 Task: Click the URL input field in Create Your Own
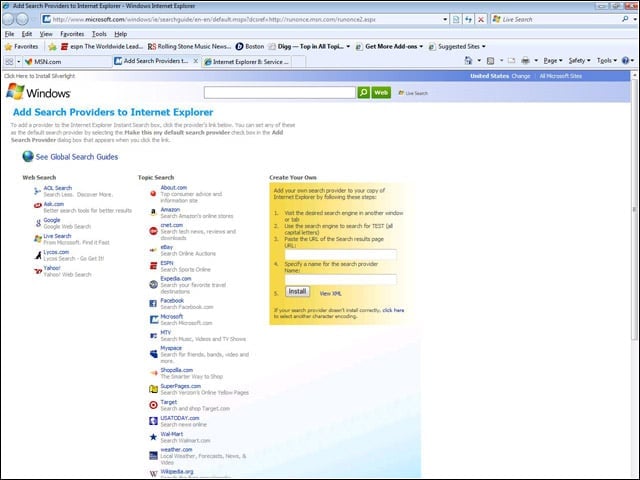pos(340,255)
